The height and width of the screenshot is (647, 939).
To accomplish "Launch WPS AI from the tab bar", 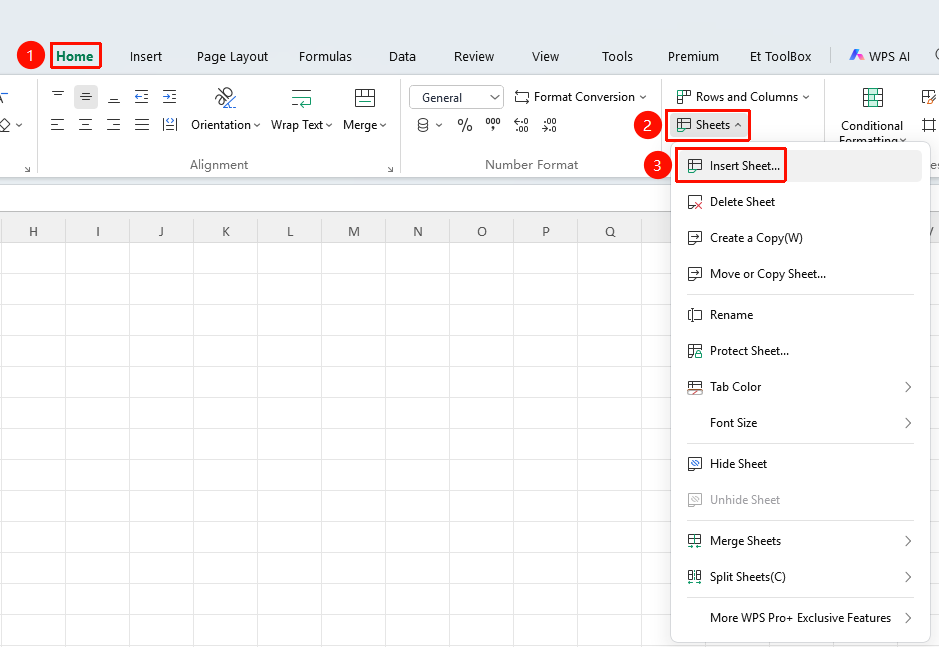I will click(879, 56).
